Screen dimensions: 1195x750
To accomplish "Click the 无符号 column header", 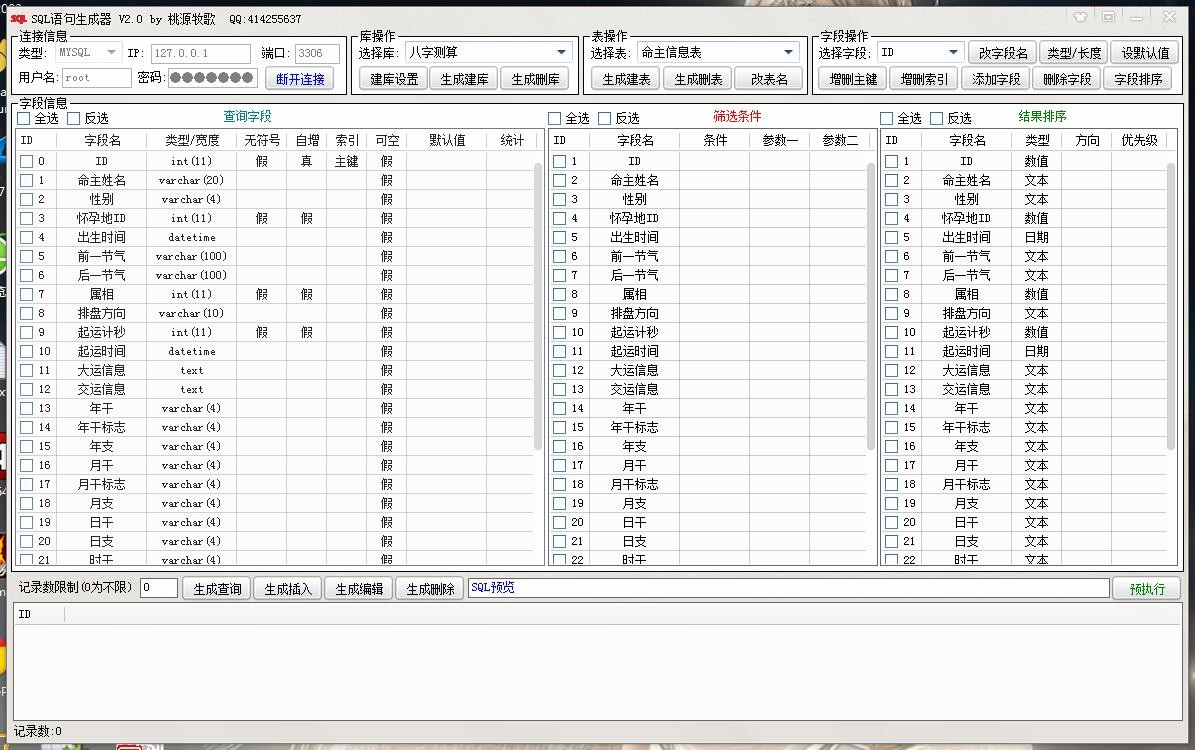I will tap(262, 140).
